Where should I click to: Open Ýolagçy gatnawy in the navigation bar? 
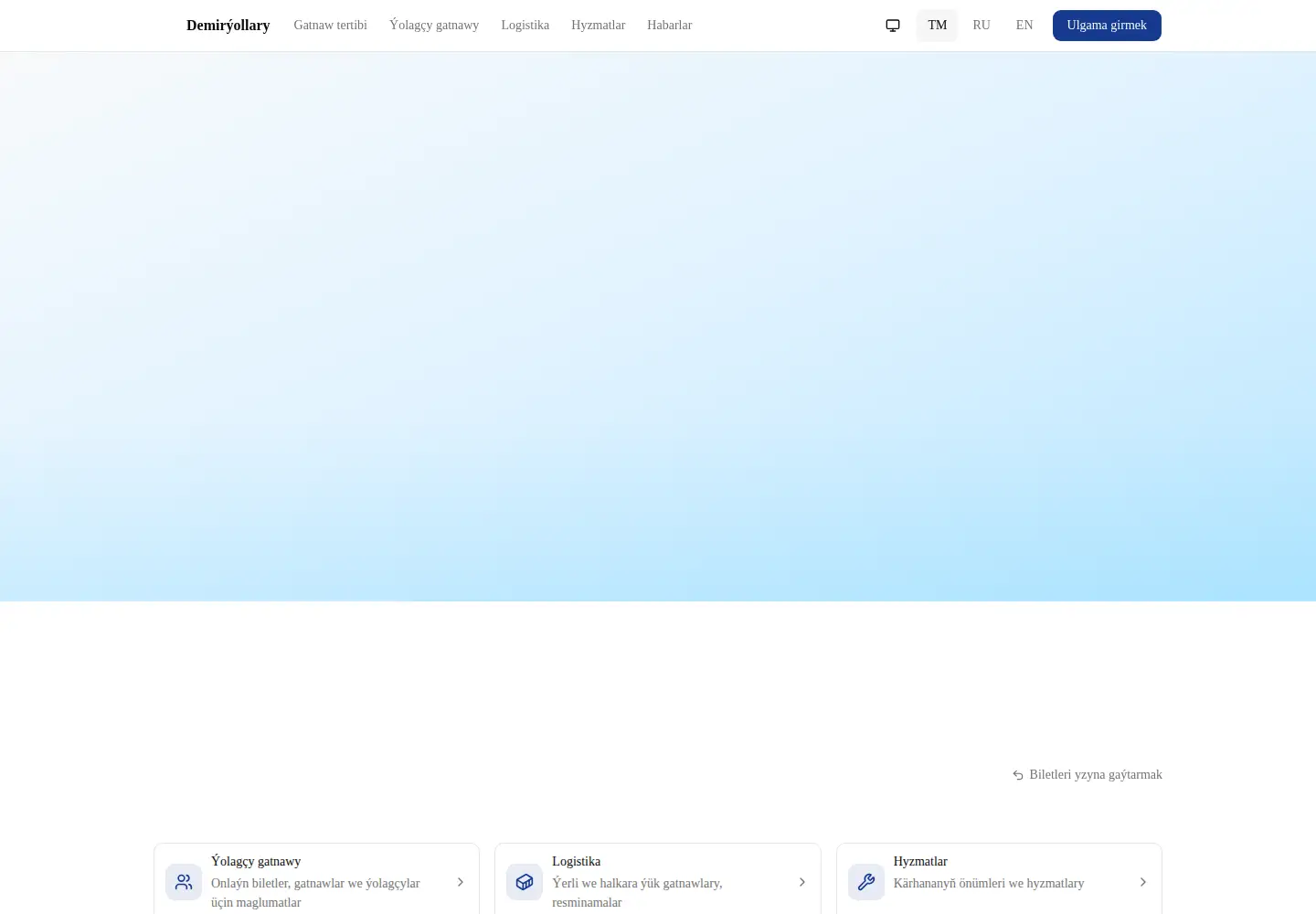pyautogui.click(x=434, y=26)
